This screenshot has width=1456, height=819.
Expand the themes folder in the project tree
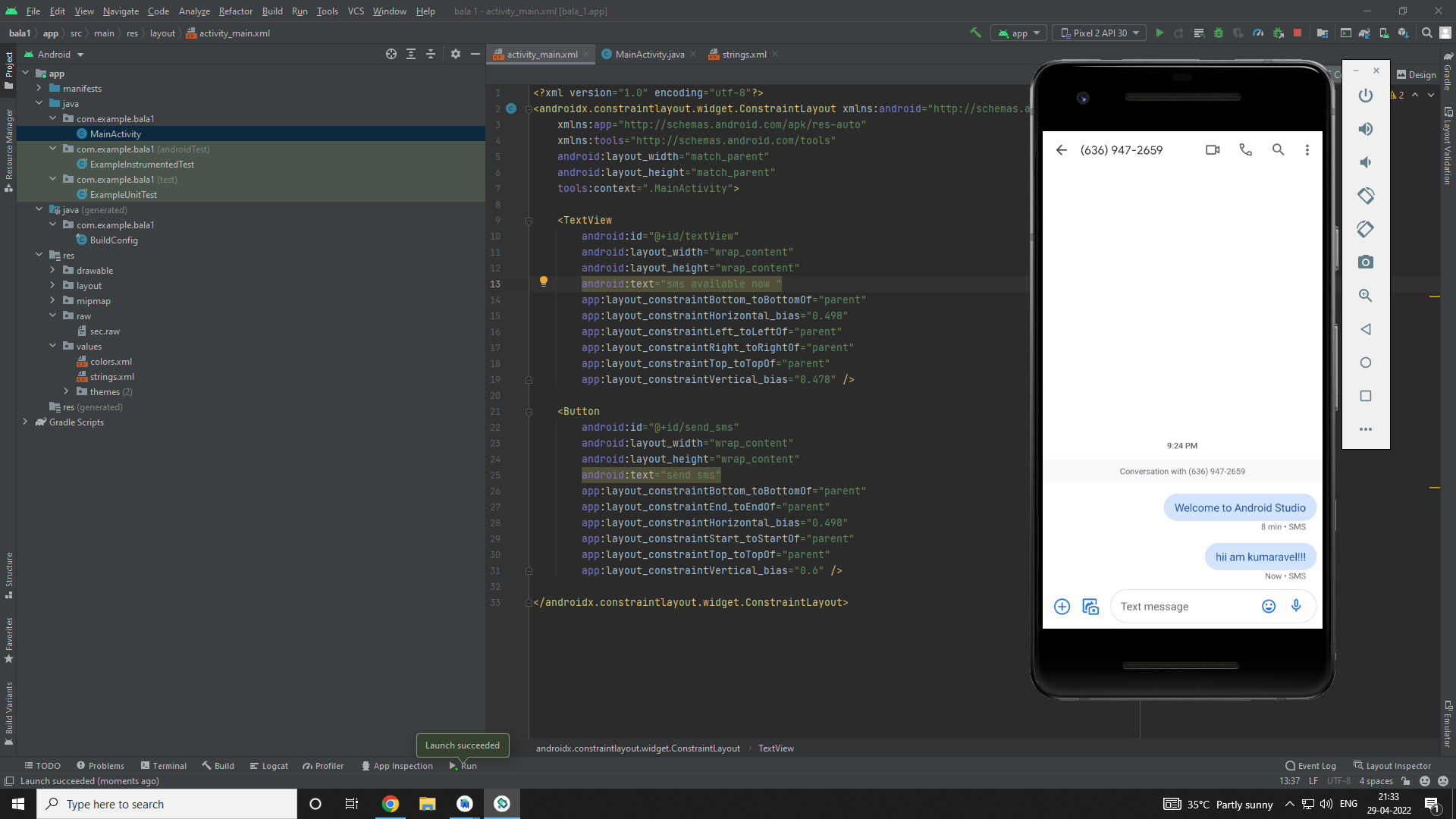click(67, 391)
